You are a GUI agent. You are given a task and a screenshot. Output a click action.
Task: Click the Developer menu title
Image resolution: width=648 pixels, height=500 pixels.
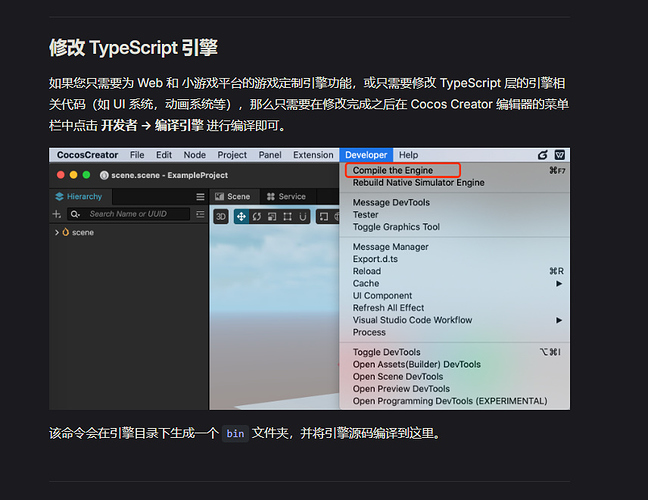point(366,155)
